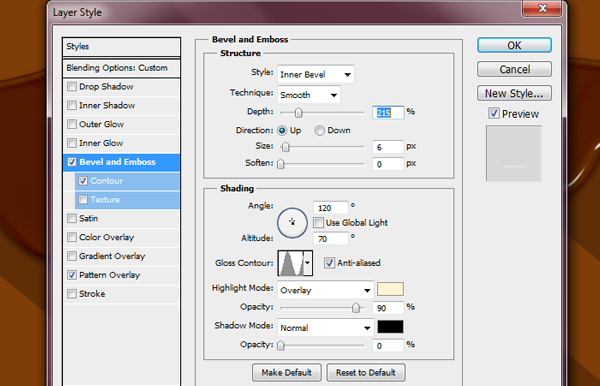The height and width of the screenshot is (386, 600).
Task: Enable the Texture checkbox
Action: coord(83,200)
